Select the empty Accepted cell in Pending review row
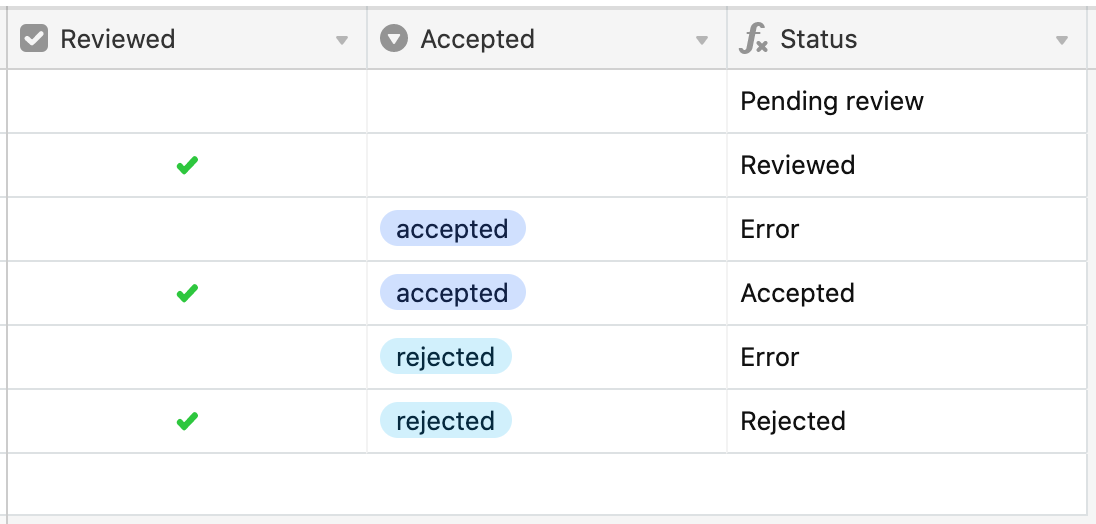 547,101
